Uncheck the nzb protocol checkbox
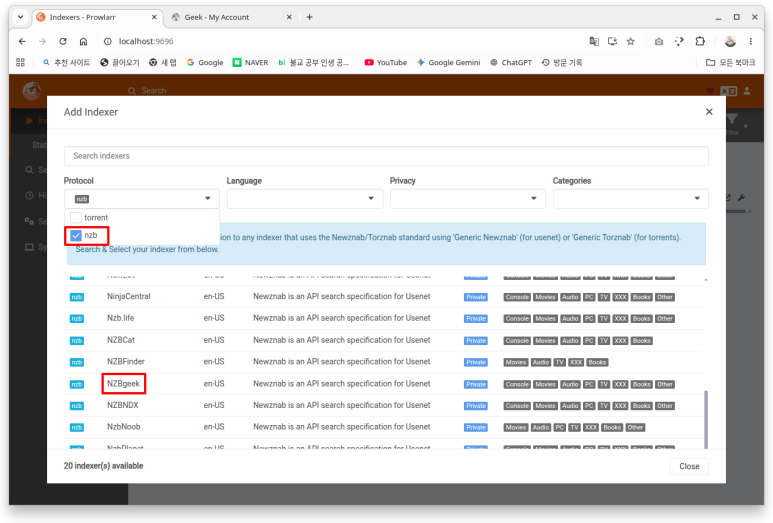Viewport: 773px width, 523px height. click(76, 235)
